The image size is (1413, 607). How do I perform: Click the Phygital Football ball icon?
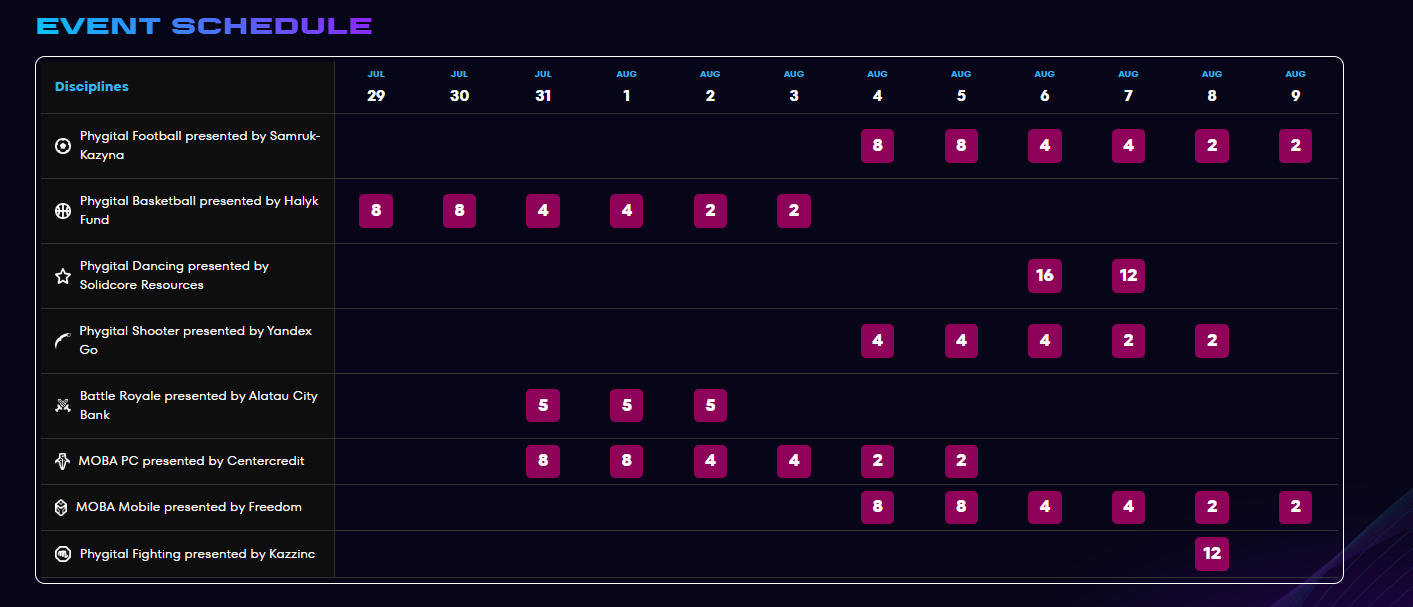click(x=63, y=146)
